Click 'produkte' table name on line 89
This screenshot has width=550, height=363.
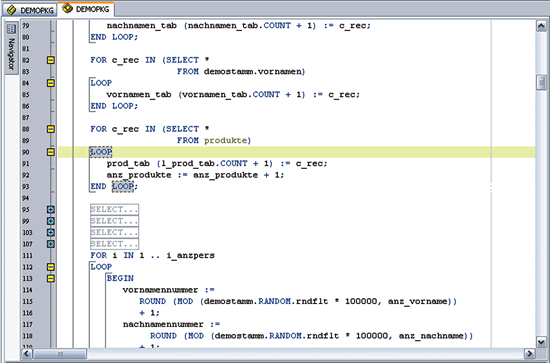point(226,140)
